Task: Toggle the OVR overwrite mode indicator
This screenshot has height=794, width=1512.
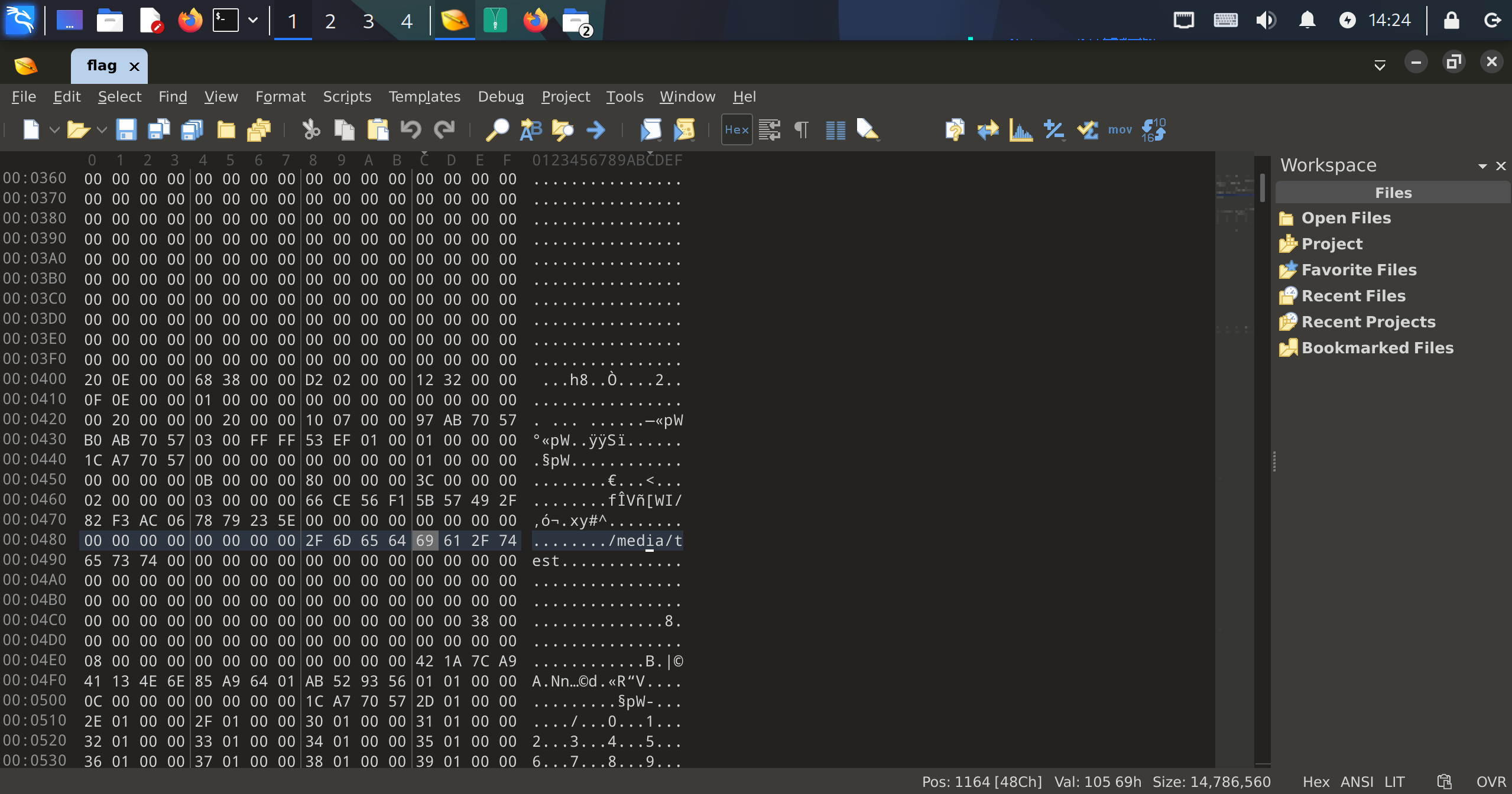Action: pyautogui.click(x=1490, y=782)
